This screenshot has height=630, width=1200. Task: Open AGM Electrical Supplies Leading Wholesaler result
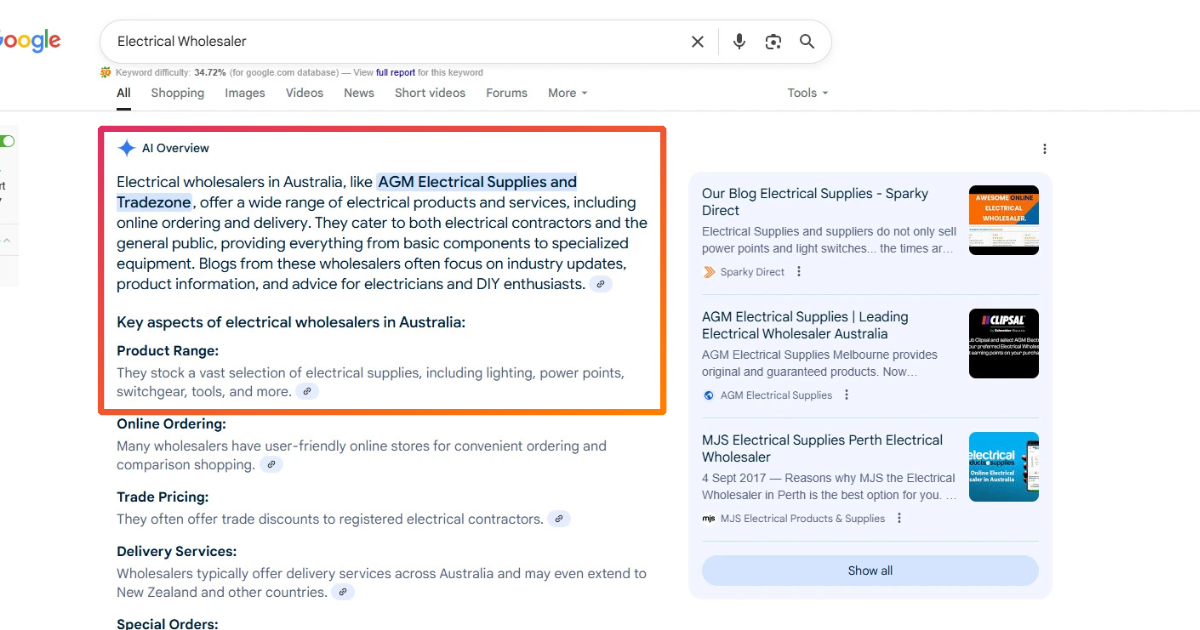pyautogui.click(x=805, y=325)
